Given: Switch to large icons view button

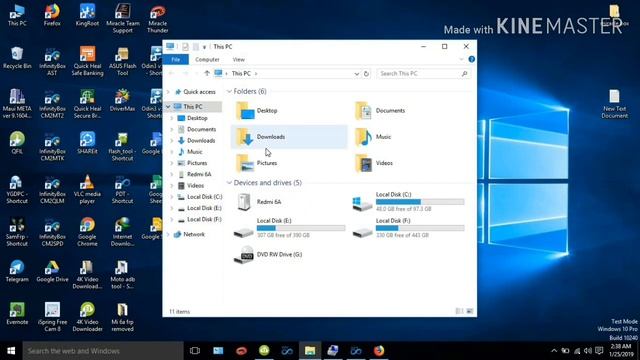Looking at the screenshot, I should click(470, 311).
